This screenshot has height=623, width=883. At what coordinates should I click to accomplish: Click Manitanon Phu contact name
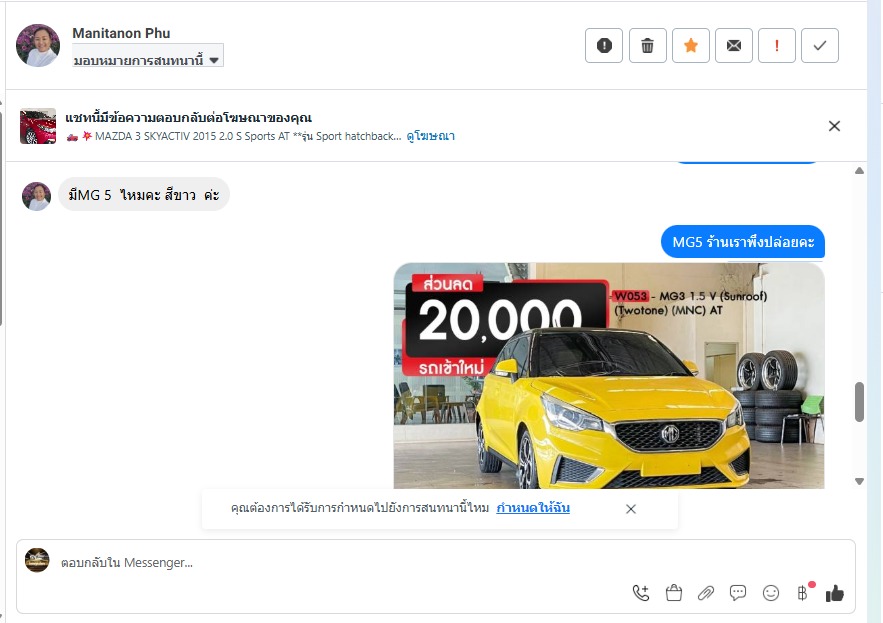(x=121, y=33)
